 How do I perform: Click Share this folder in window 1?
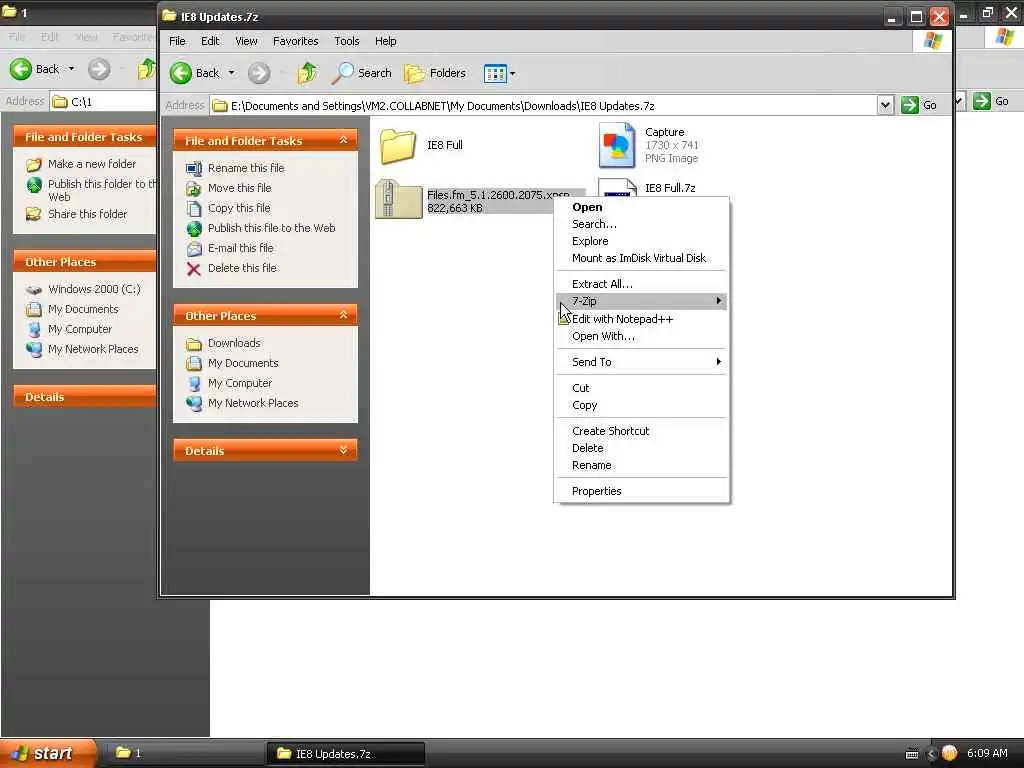point(88,214)
